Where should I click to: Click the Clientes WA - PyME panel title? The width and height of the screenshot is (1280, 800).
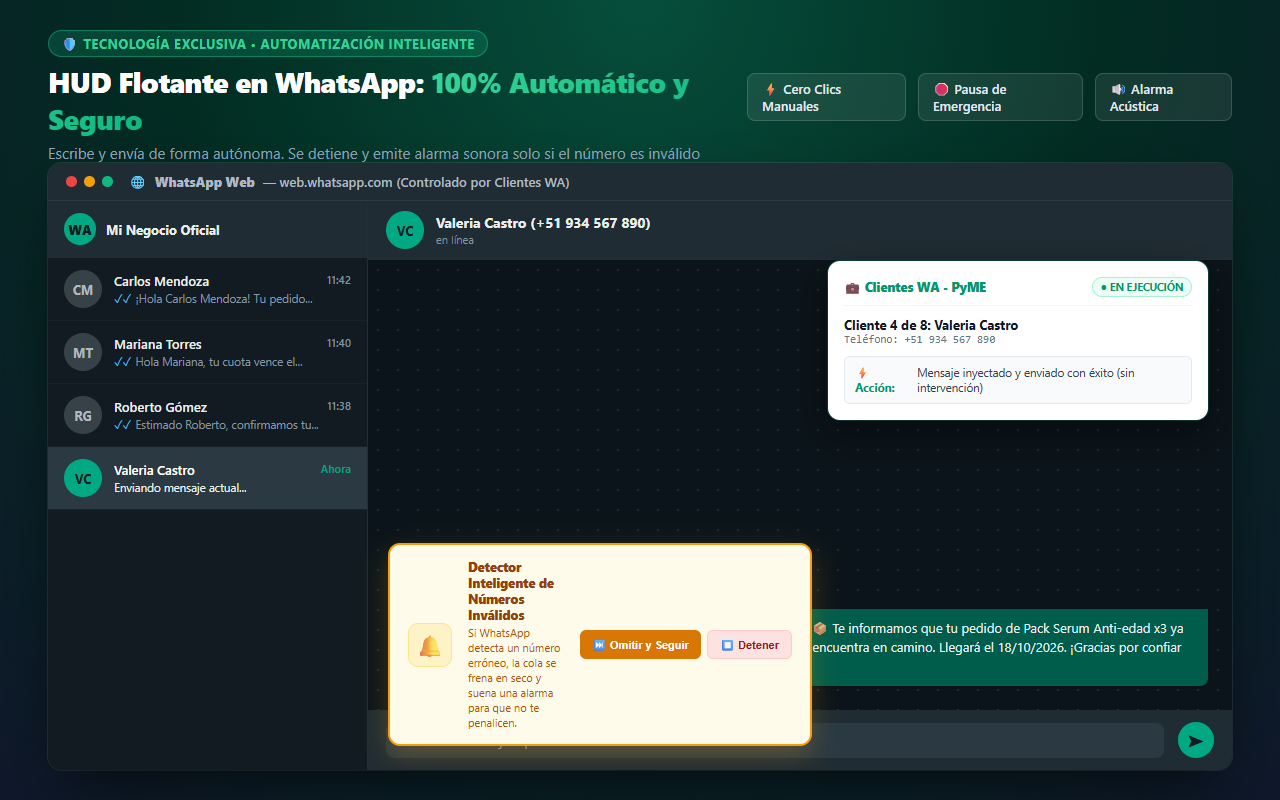coord(926,287)
